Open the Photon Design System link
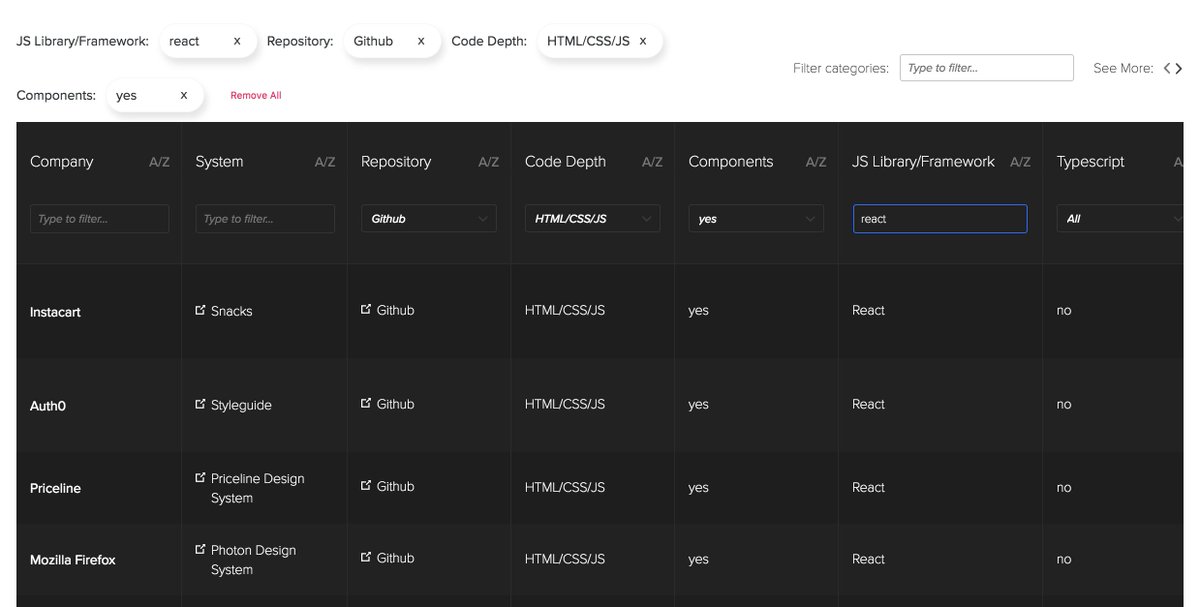This screenshot has height=607, width=1200. 246,560
